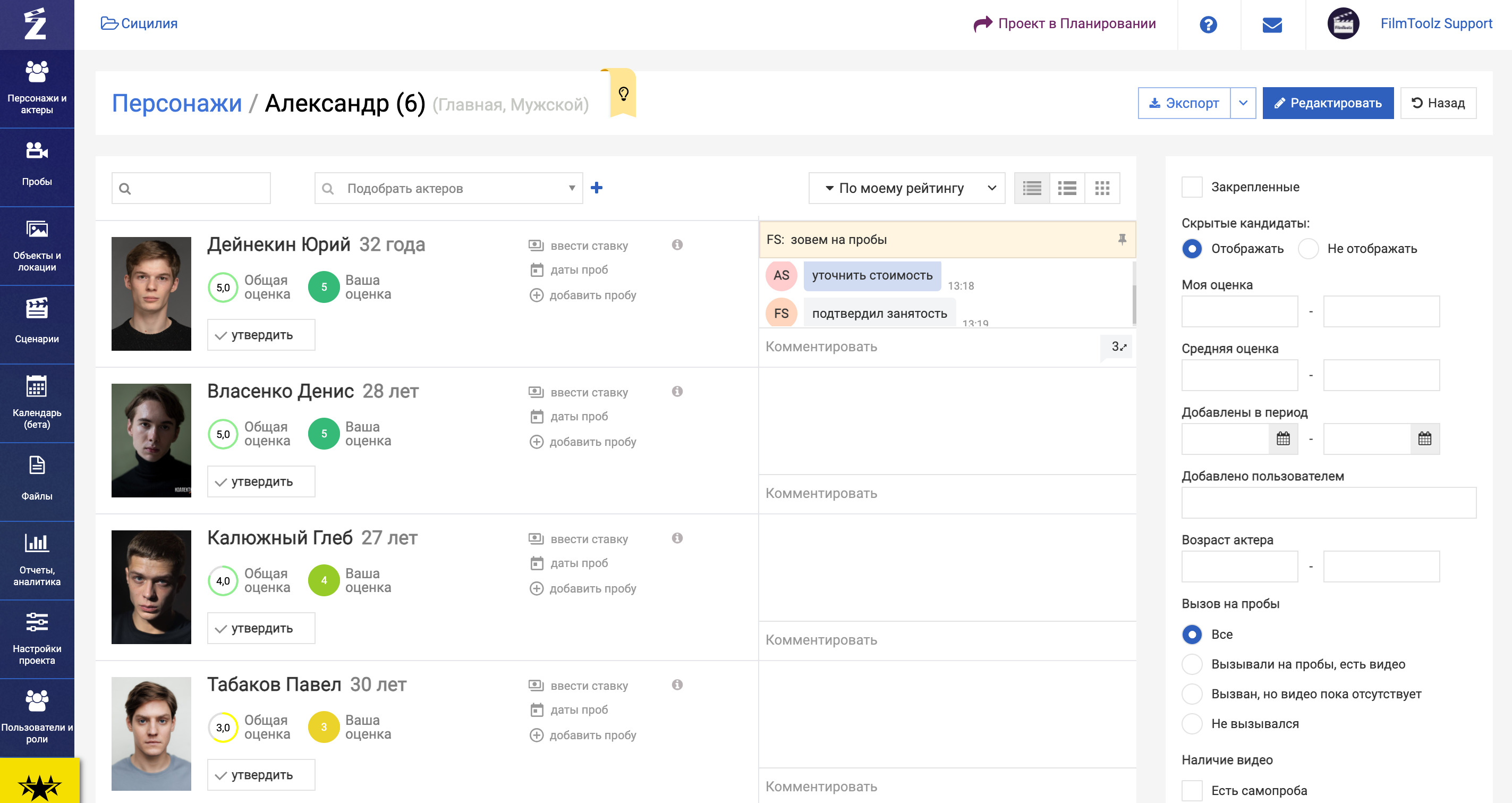The image size is (1512, 803).
Task: Click the Редактировать button
Action: (x=1328, y=103)
